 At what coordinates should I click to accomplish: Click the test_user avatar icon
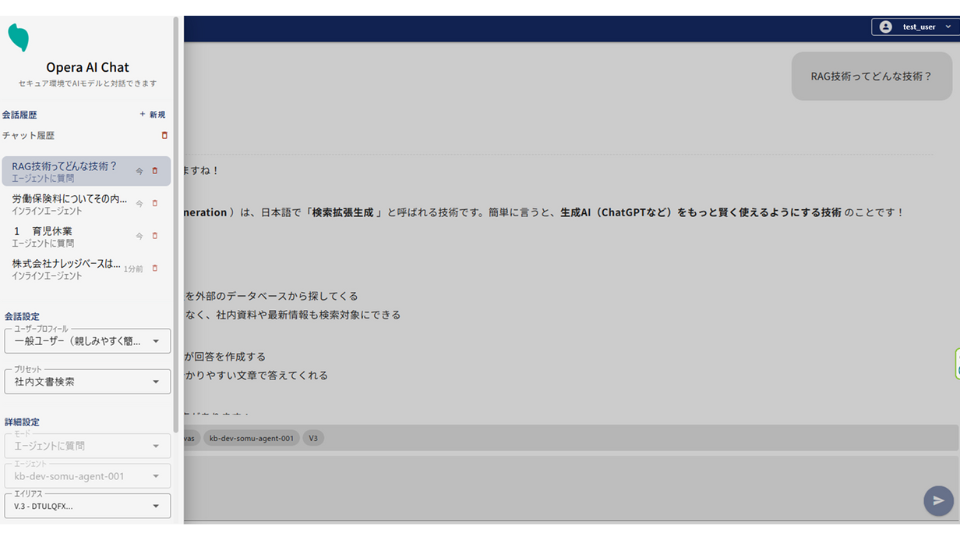point(885,27)
